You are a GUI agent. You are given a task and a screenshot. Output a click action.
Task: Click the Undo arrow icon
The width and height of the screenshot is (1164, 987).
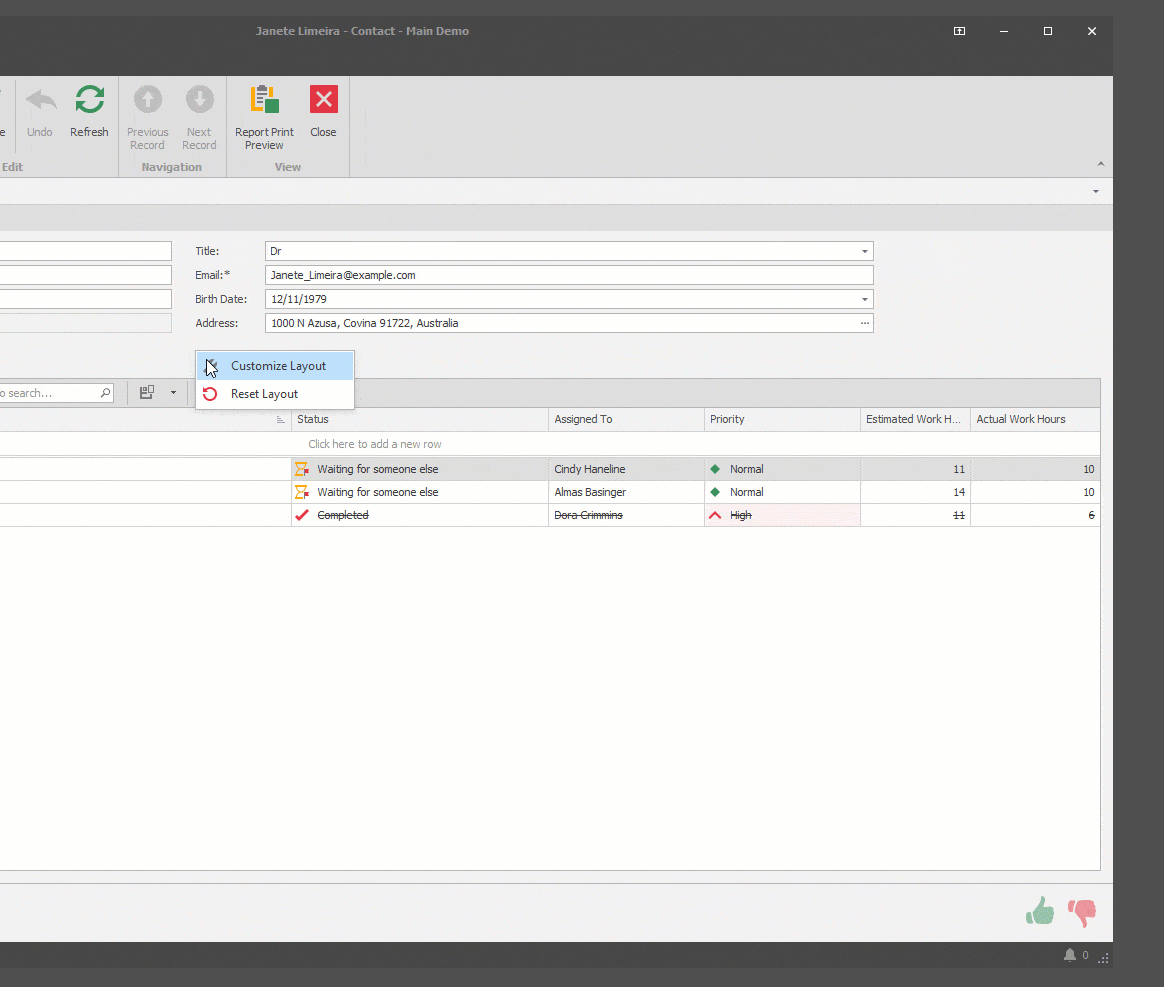click(41, 99)
